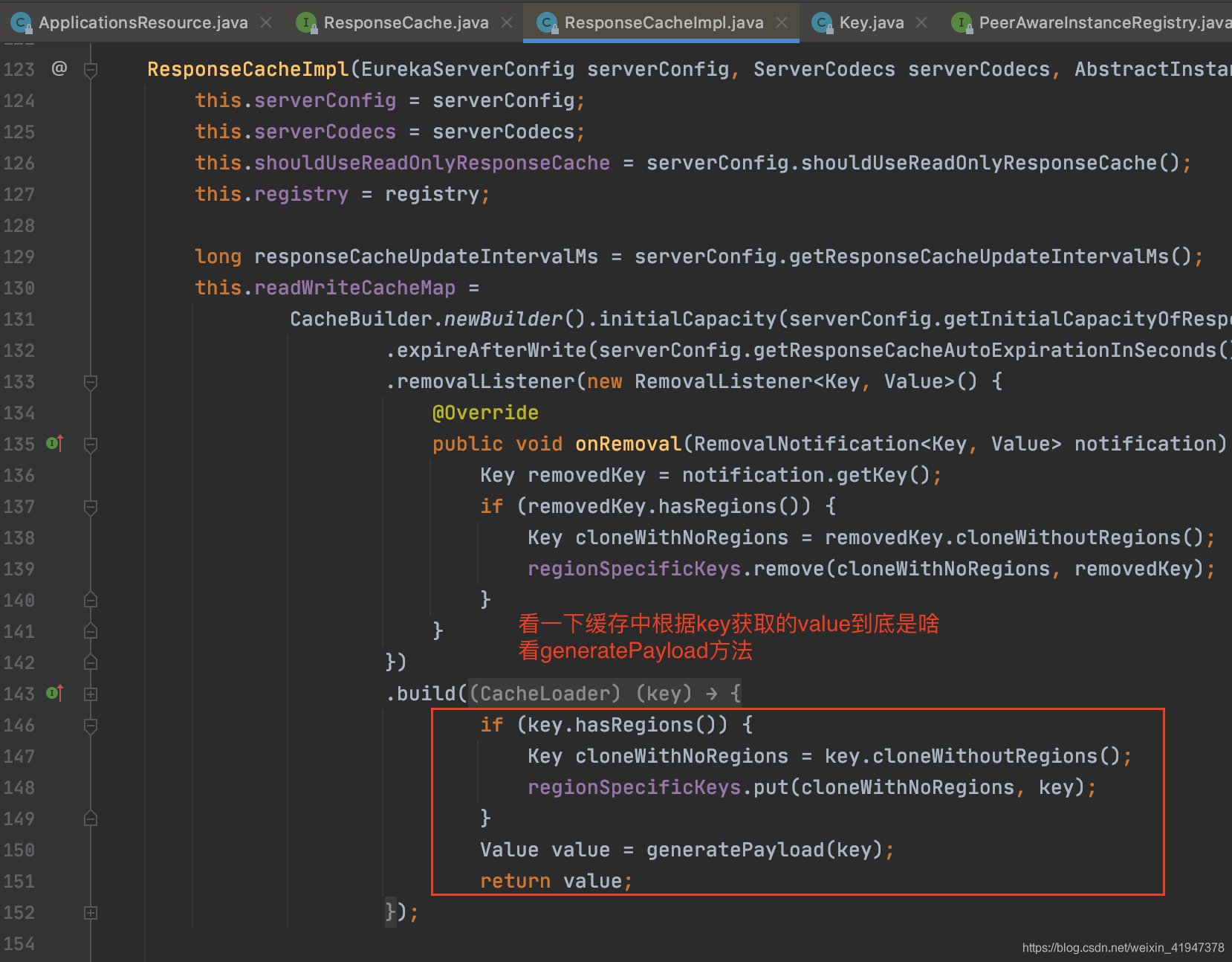Click the class icon on Key.java tab
The image size is (1232, 962).
pos(823,23)
